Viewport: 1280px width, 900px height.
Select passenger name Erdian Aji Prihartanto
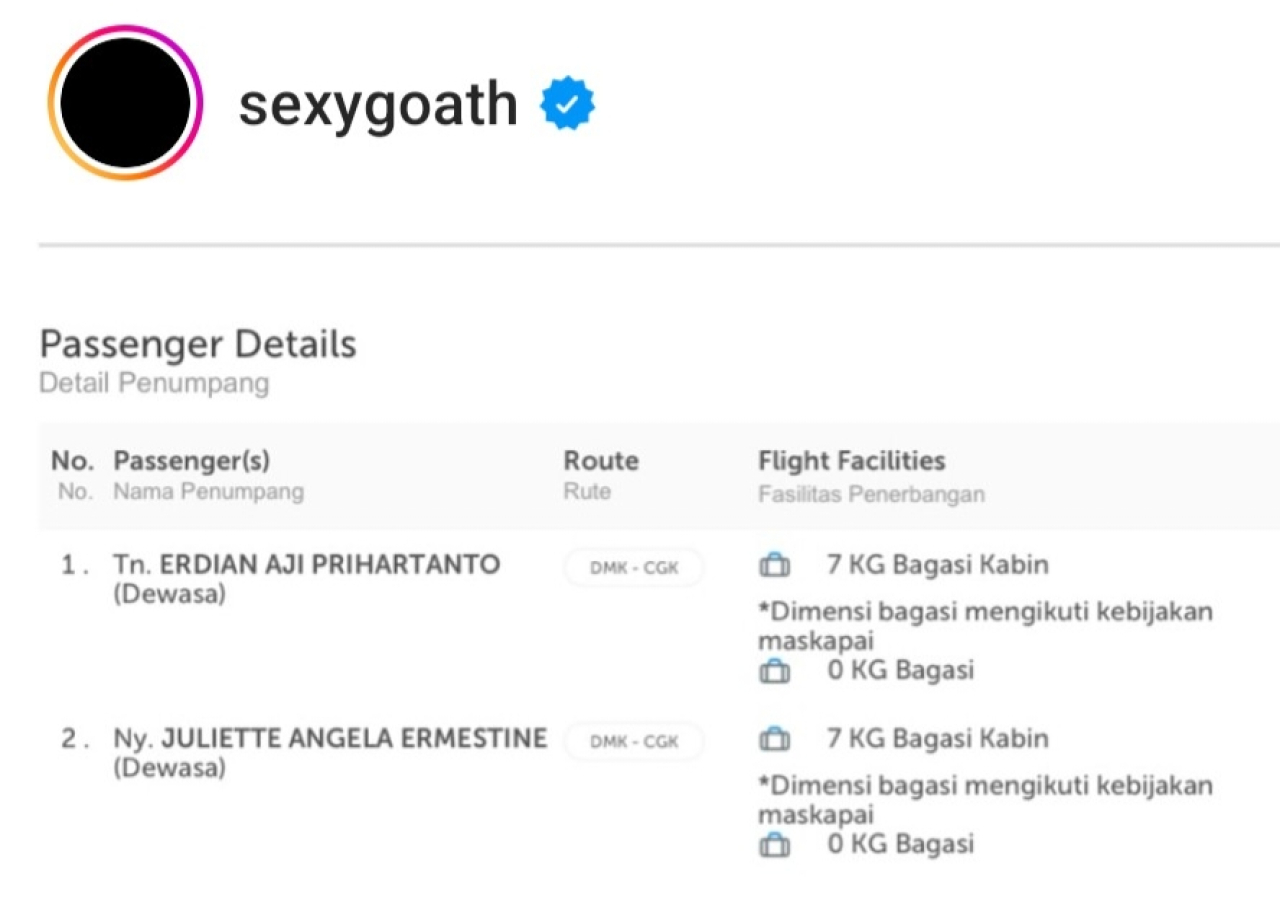point(330,565)
